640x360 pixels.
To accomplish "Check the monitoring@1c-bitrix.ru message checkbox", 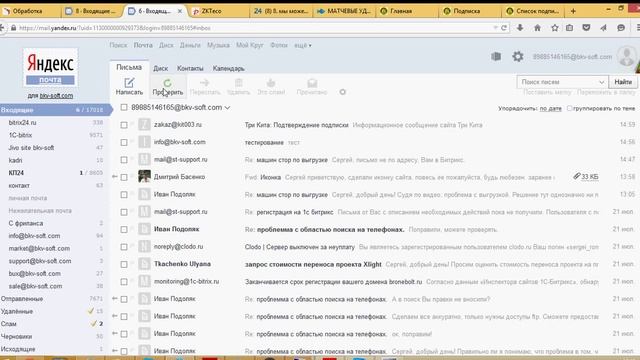I will tap(124, 282).
